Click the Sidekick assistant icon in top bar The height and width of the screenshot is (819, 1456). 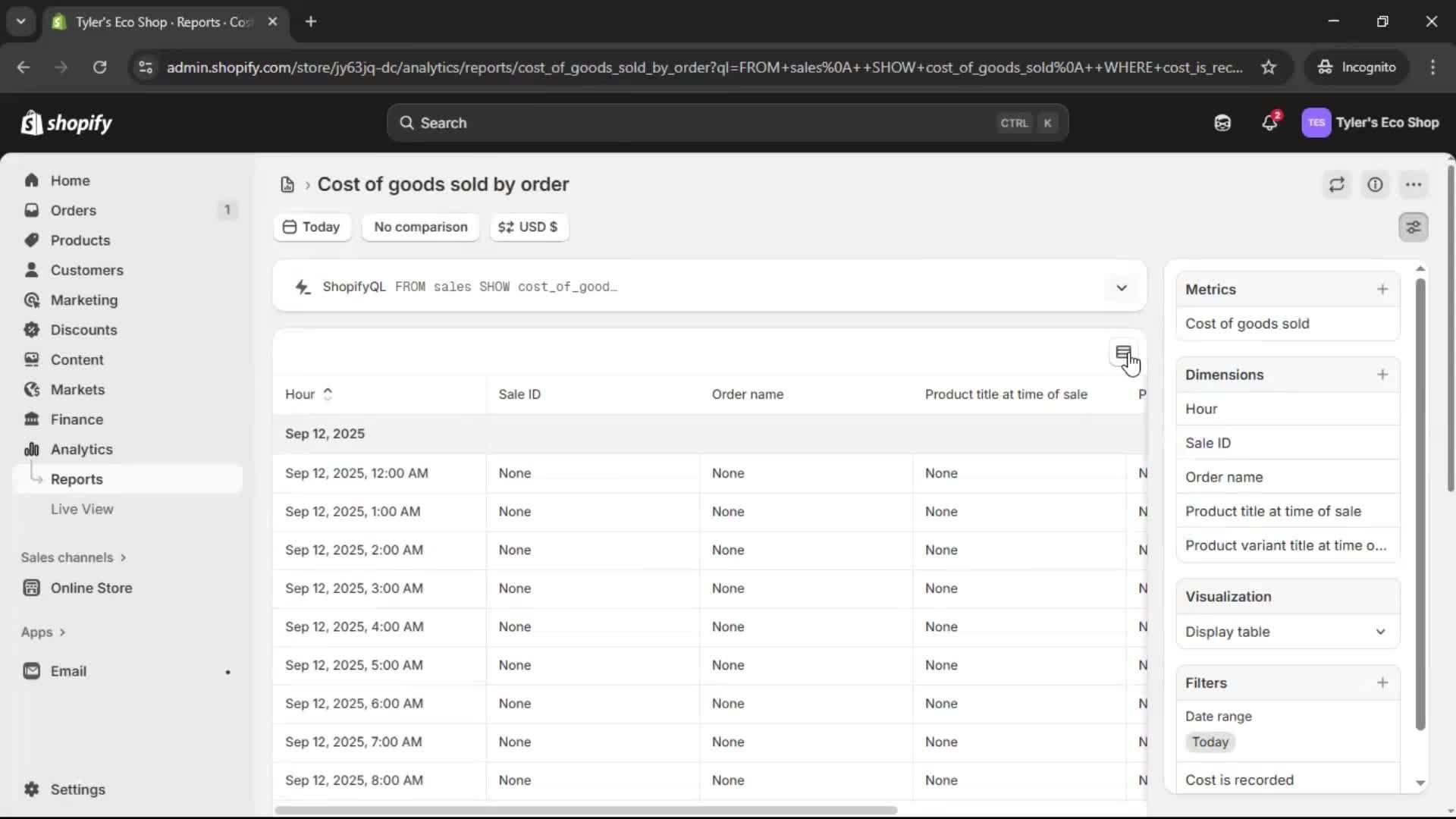1222,123
